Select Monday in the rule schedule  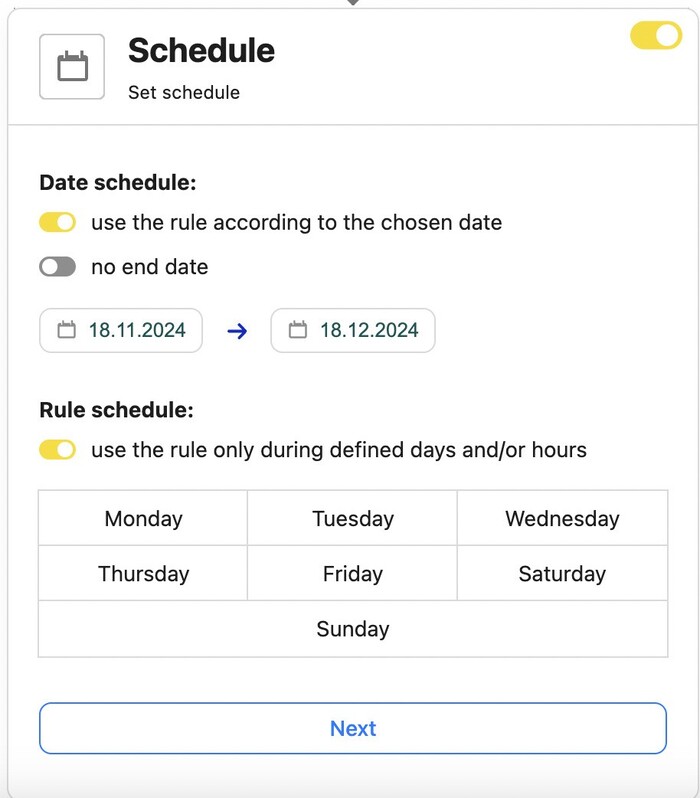pos(143,518)
